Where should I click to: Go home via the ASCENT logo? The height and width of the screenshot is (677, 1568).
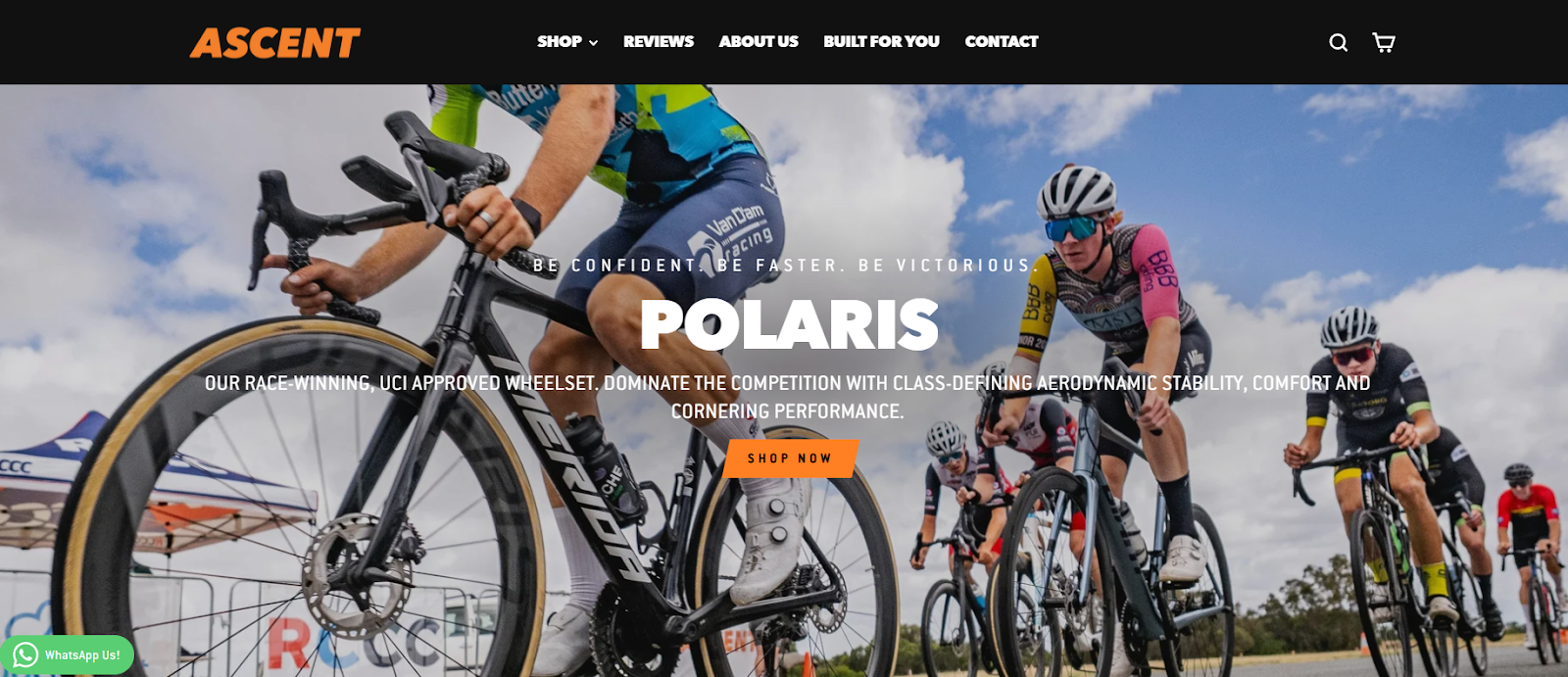tap(275, 42)
